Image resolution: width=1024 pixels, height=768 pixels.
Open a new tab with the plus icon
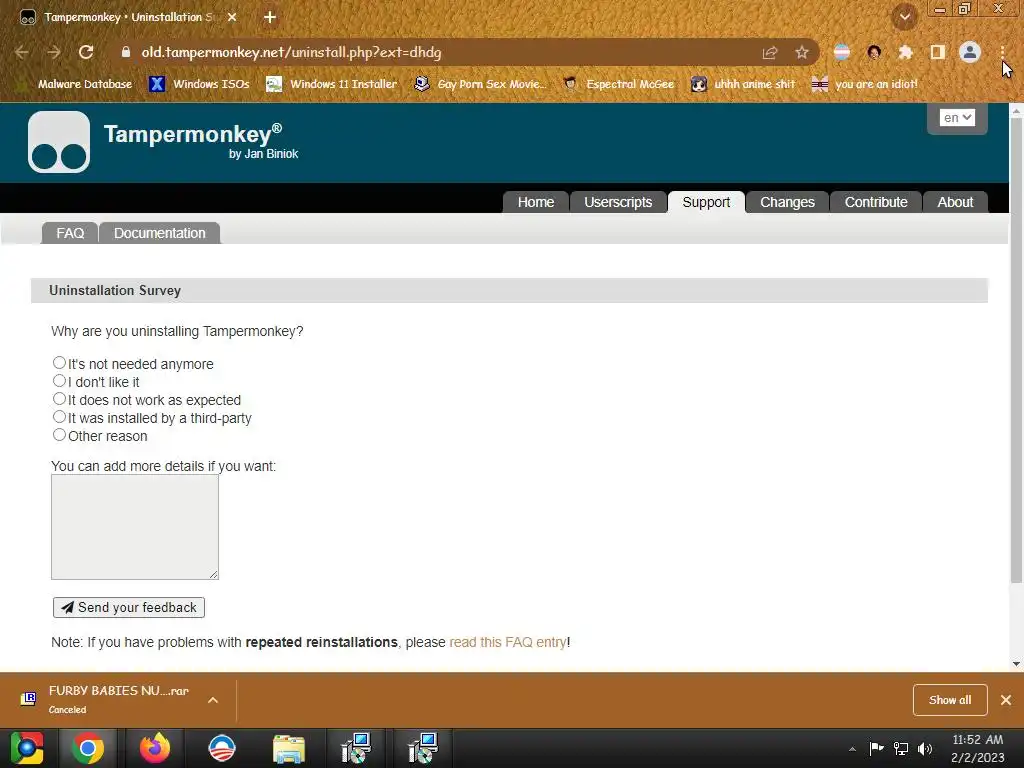pyautogui.click(x=270, y=17)
